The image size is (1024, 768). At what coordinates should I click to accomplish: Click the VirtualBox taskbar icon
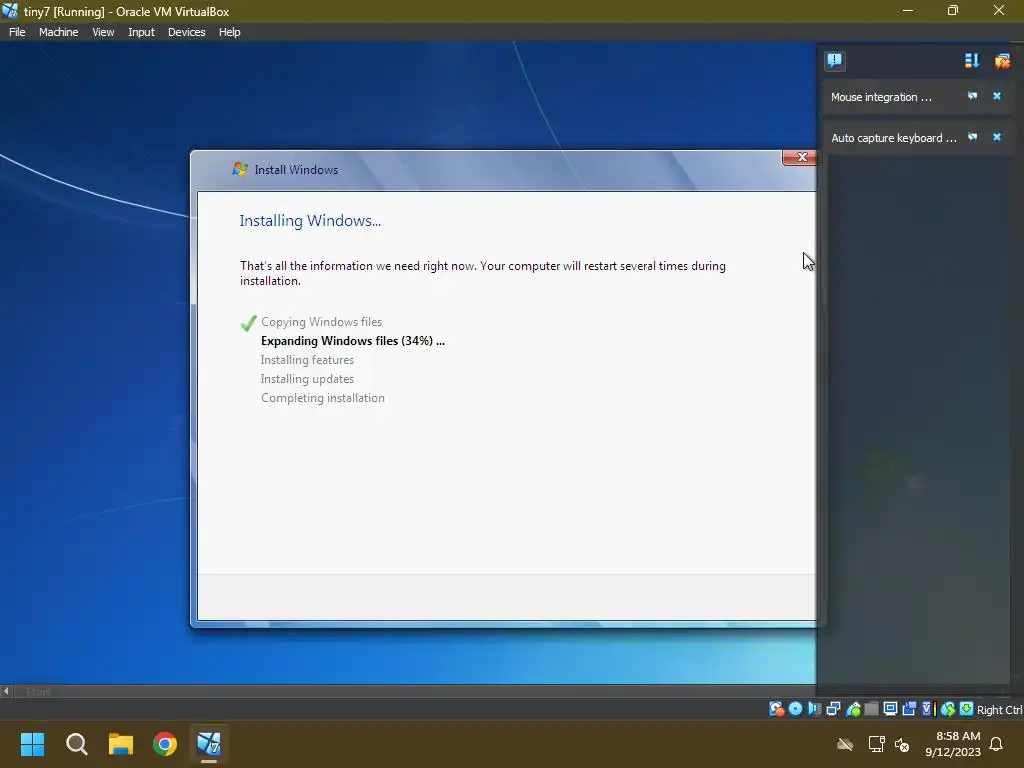(209, 744)
